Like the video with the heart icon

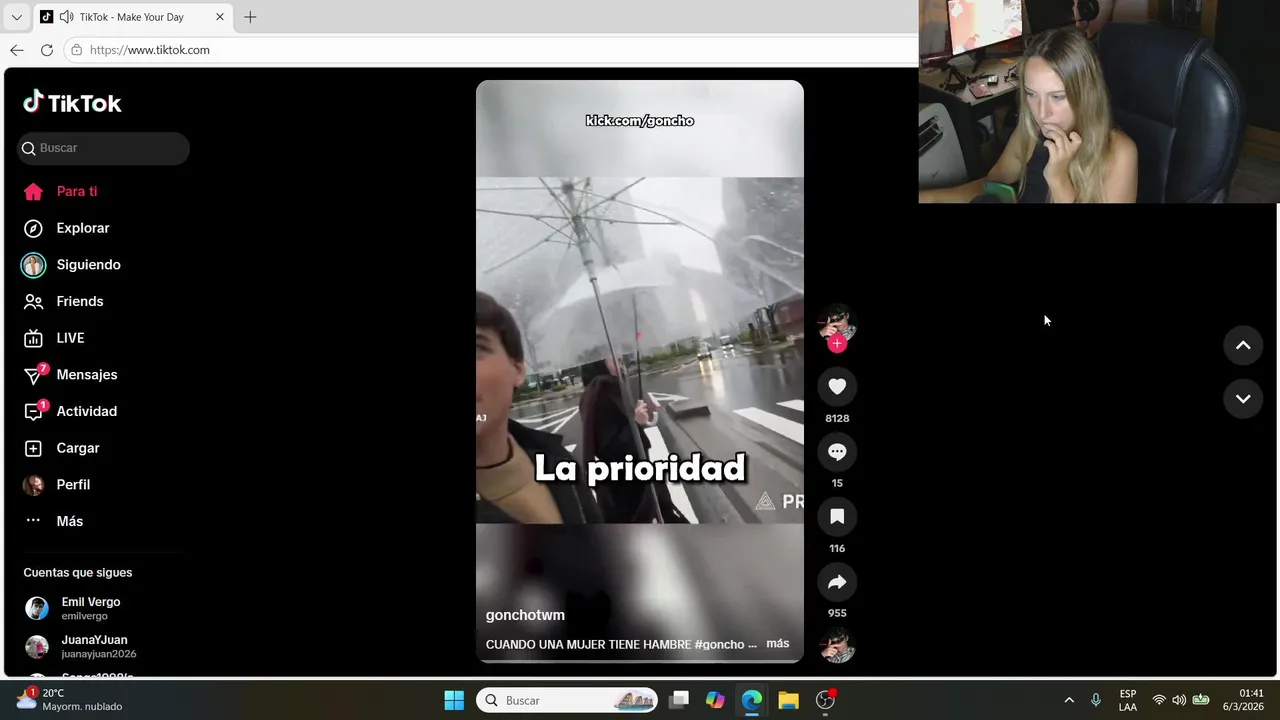[837, 387]
